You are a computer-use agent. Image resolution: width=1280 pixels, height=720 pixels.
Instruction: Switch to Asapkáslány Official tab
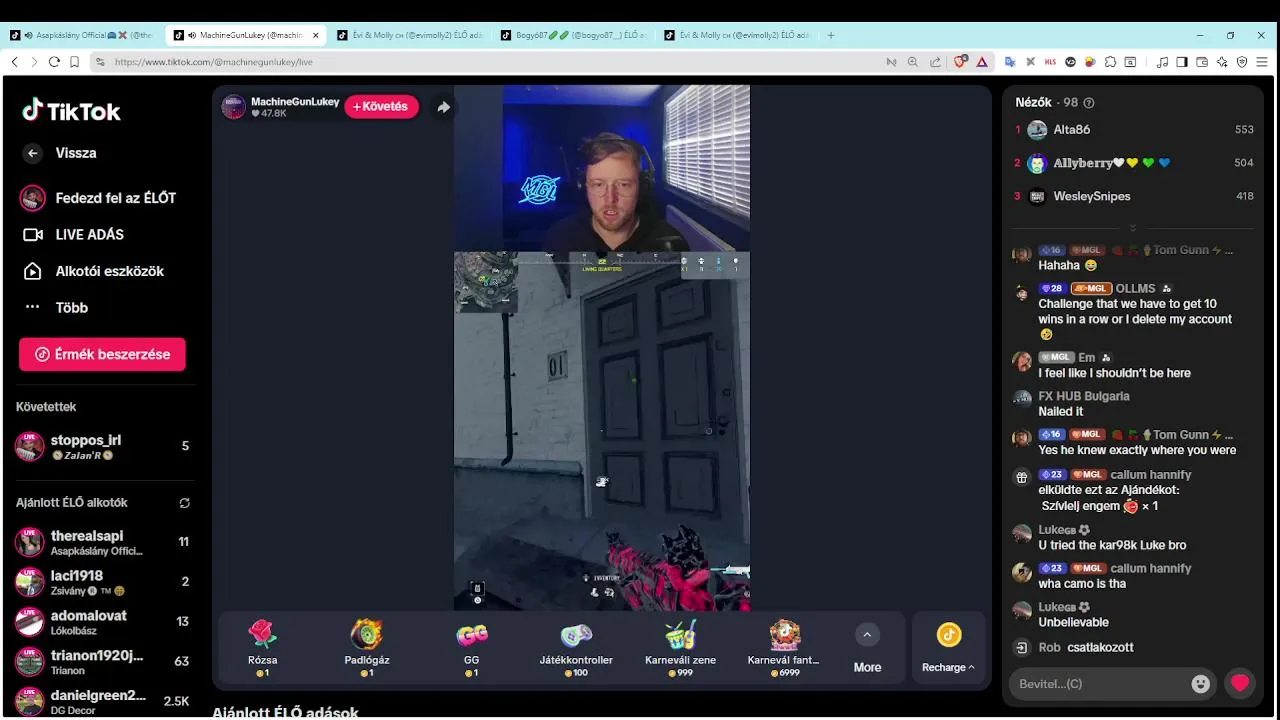pyautogui.click(x=82, y=35)
